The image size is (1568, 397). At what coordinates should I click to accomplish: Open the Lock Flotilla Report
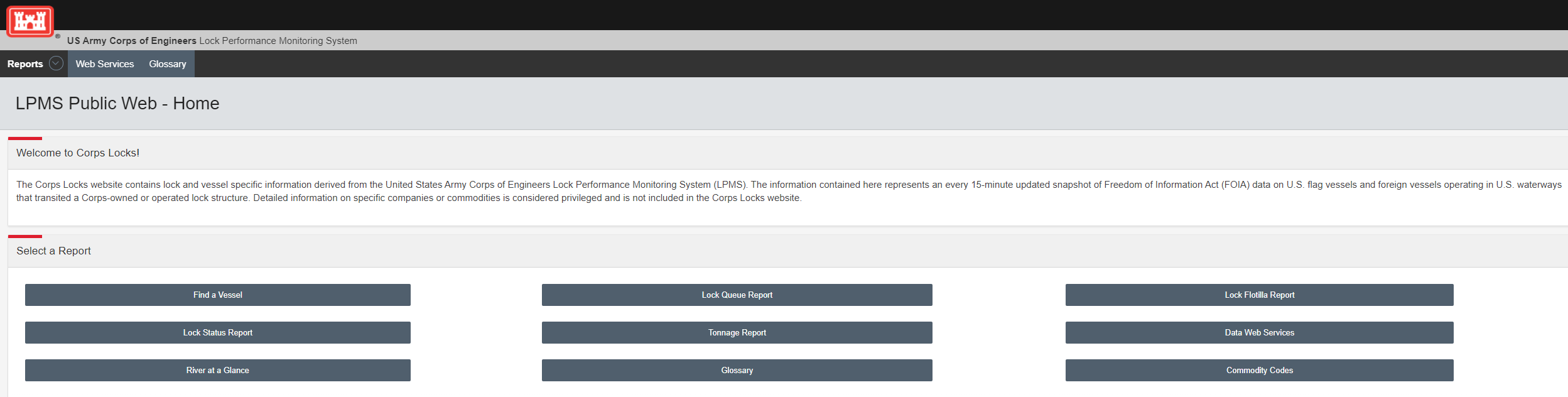[1260, 295]
